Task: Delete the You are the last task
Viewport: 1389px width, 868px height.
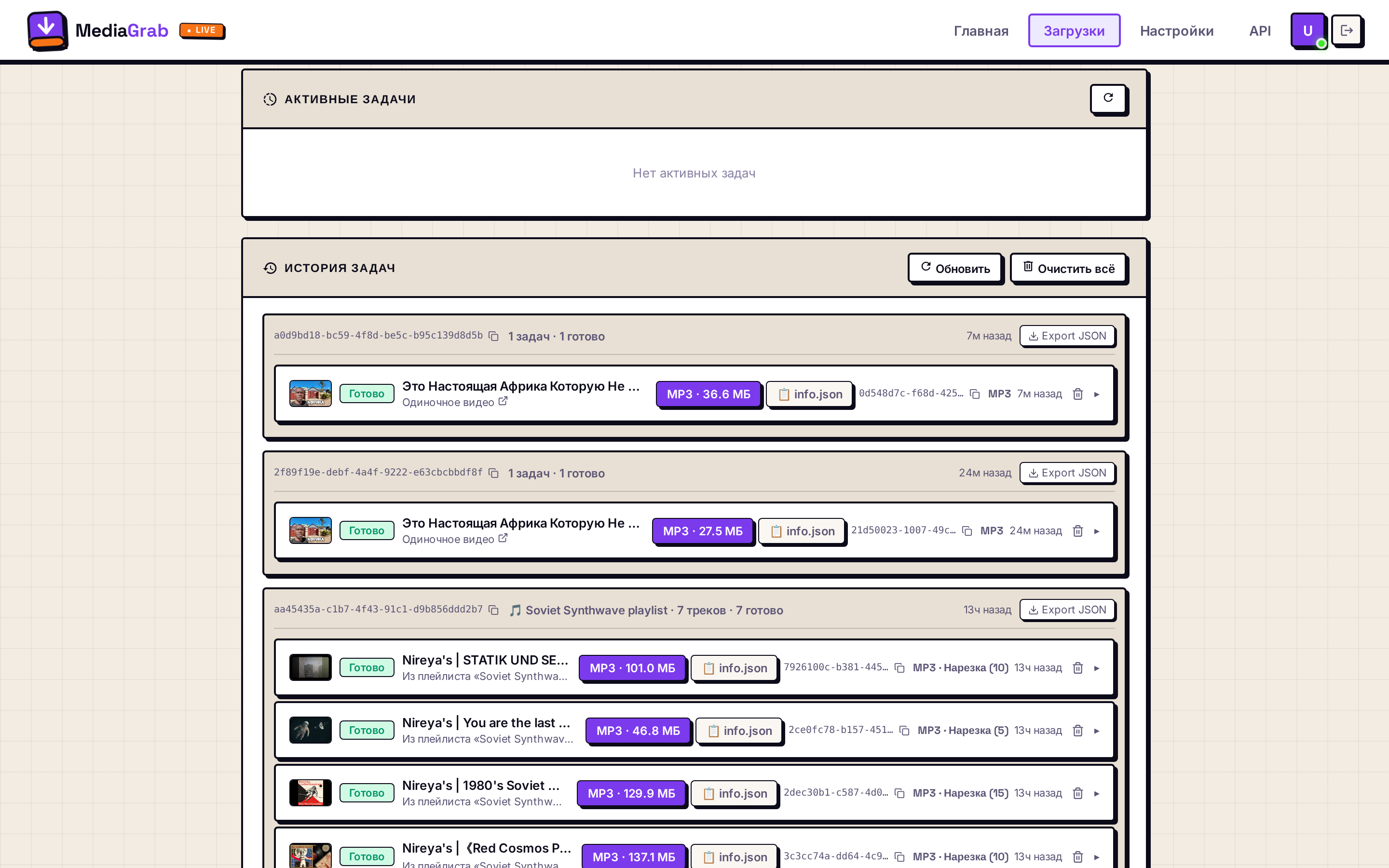Action: tap(1078, 730)
